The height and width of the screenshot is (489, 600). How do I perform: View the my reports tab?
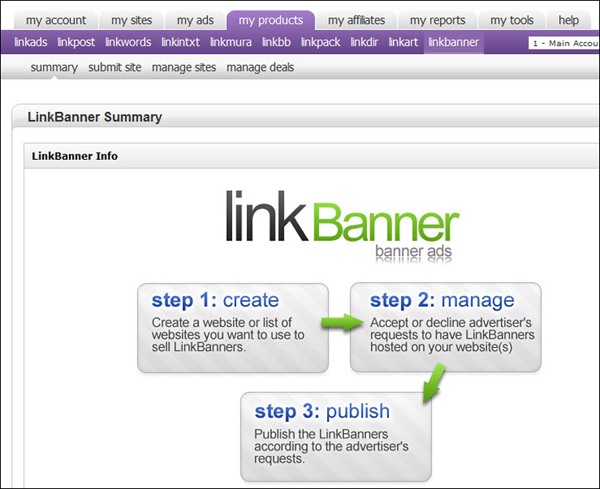437,20
